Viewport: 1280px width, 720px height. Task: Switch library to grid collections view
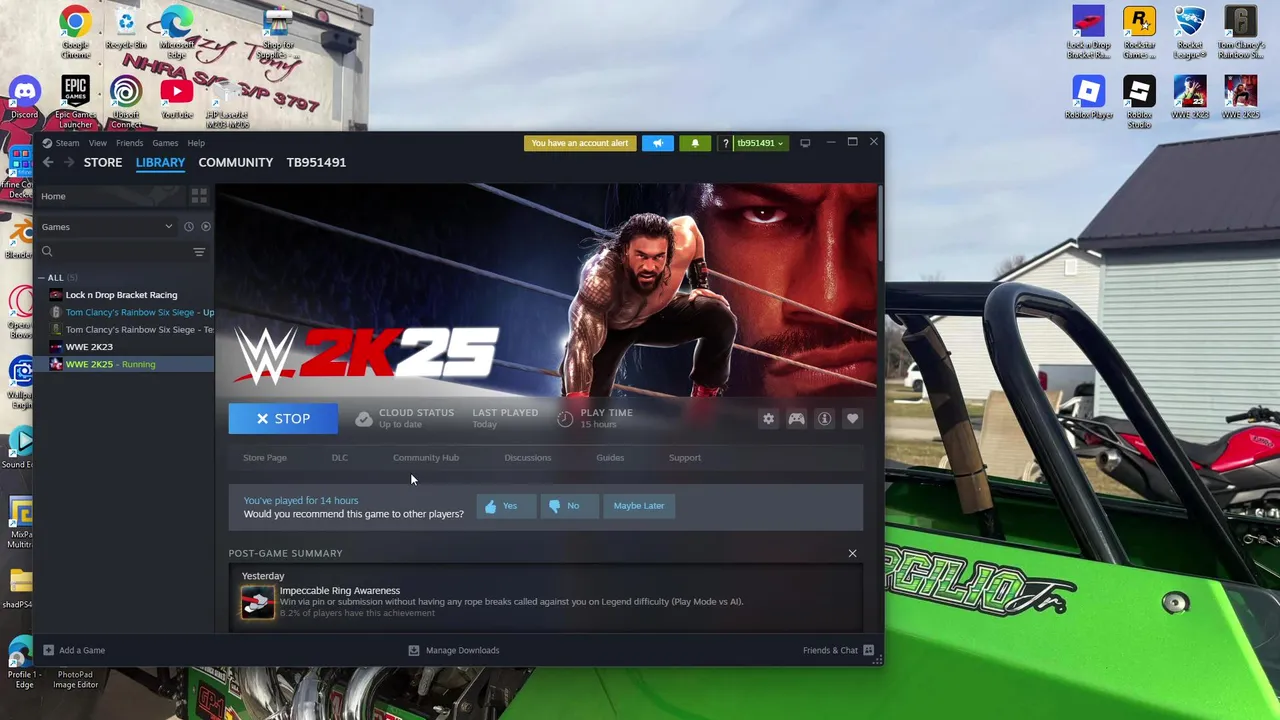(x=199, y=196)
